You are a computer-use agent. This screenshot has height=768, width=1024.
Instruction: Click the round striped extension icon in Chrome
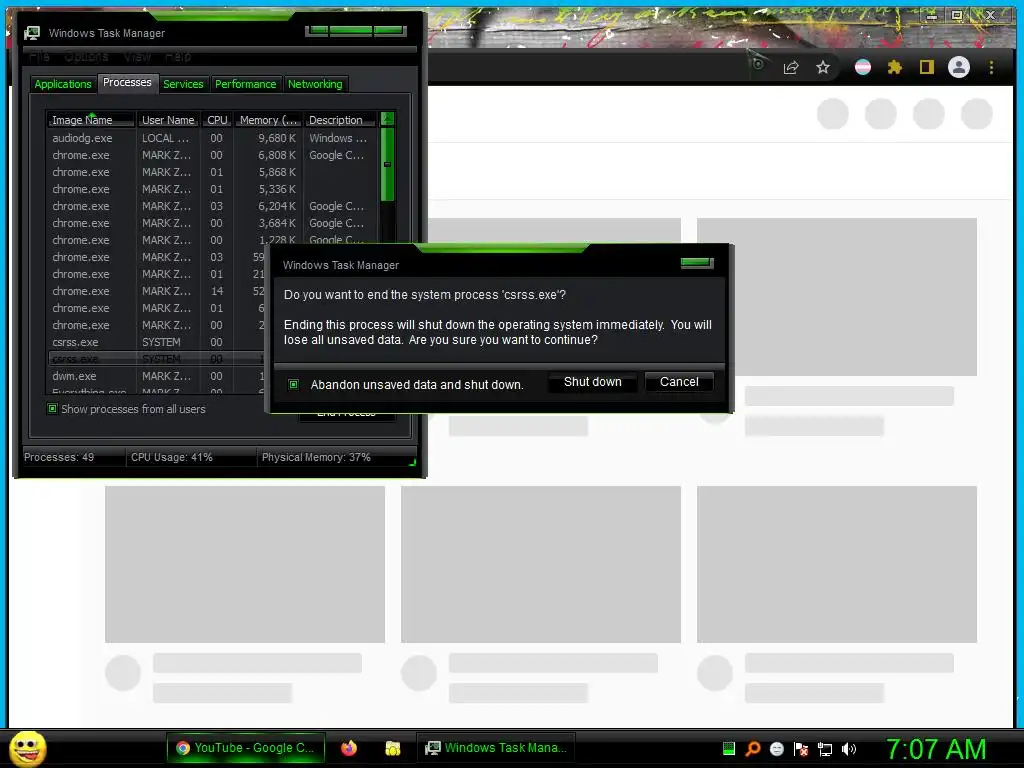[863, 67]
